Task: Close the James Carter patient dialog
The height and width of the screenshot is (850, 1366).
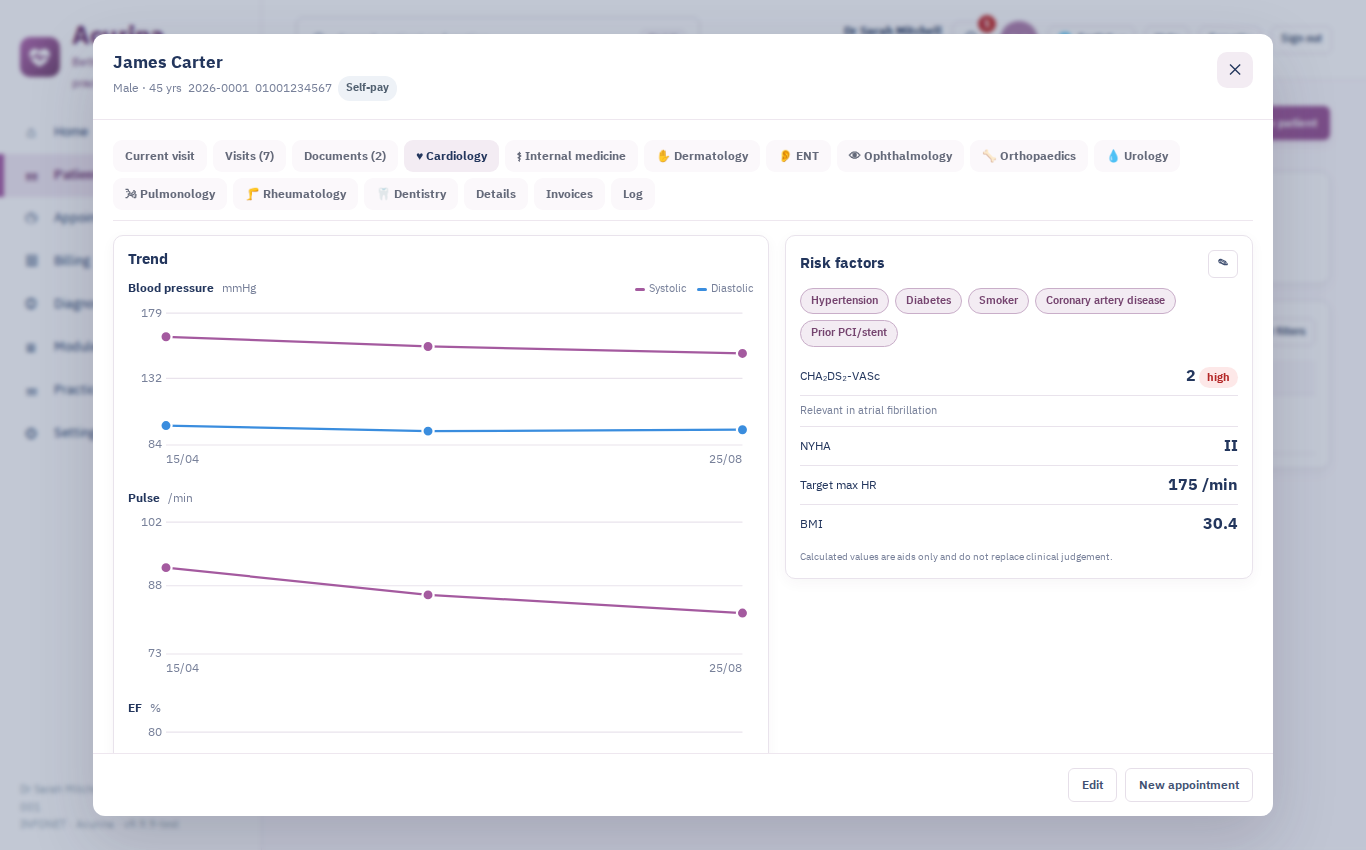Action: 1234,70
